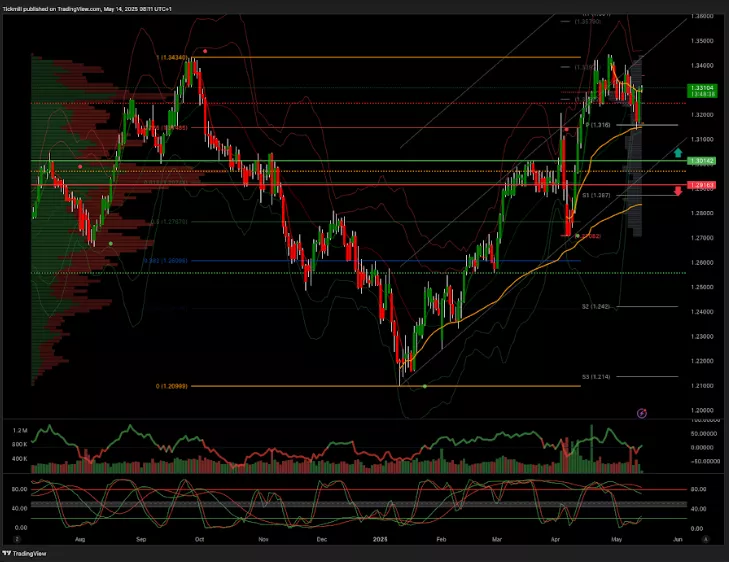729x562 pixels.
Task: Click the 2025 label on the time axis
Action: (x=382, y=539)
